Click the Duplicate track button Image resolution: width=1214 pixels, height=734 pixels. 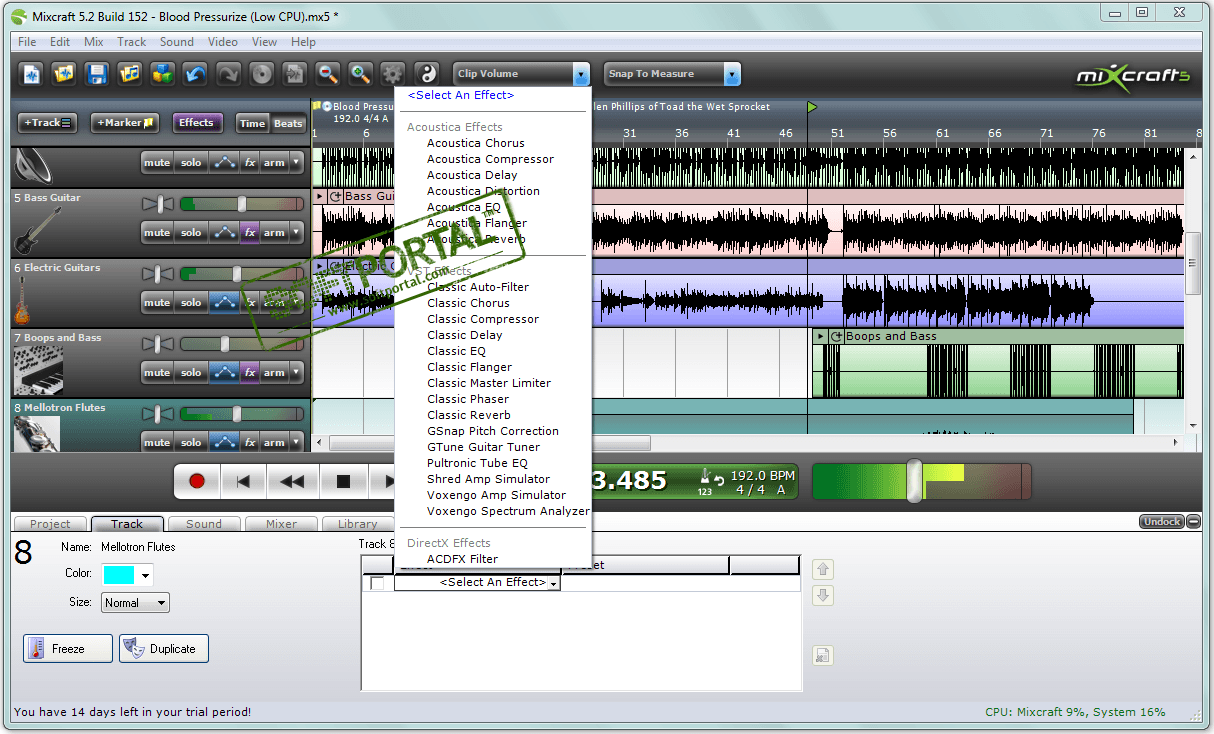point(164,649)
